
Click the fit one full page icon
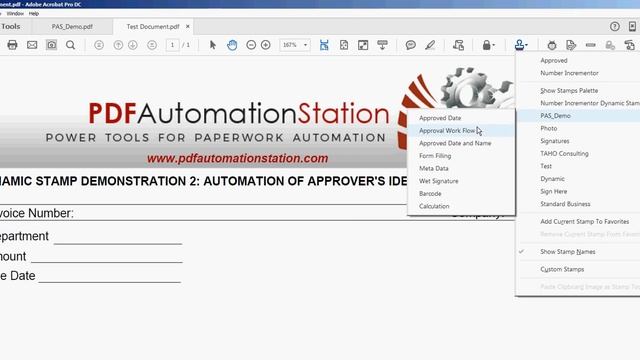pos(344,45)
